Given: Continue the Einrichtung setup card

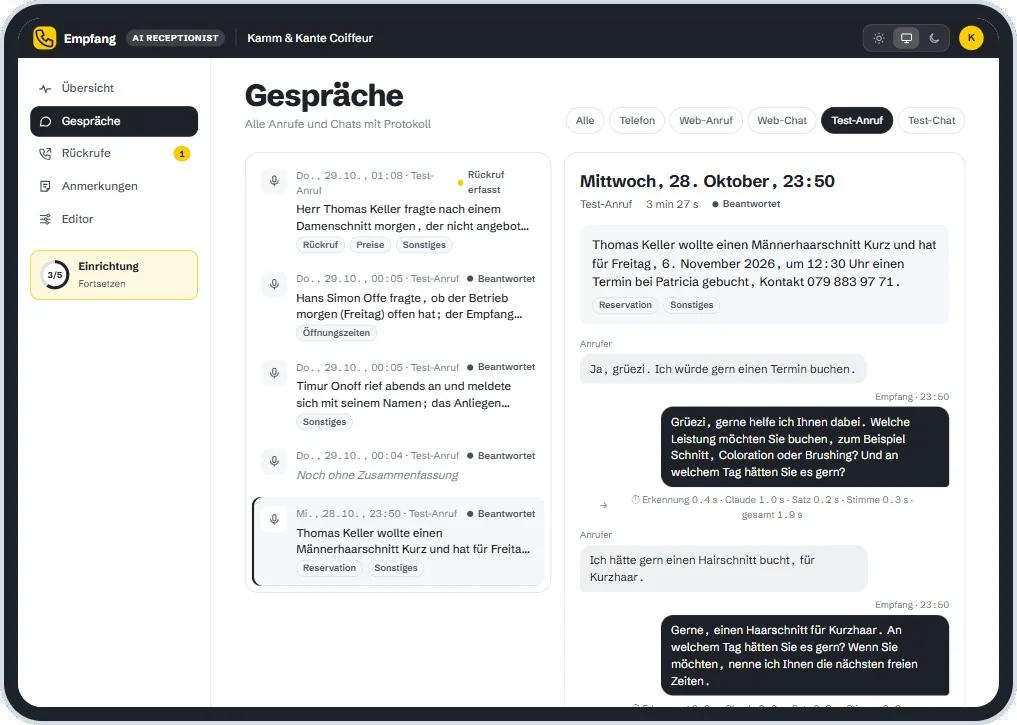Looking at the screenshot, I should point(114,275).
